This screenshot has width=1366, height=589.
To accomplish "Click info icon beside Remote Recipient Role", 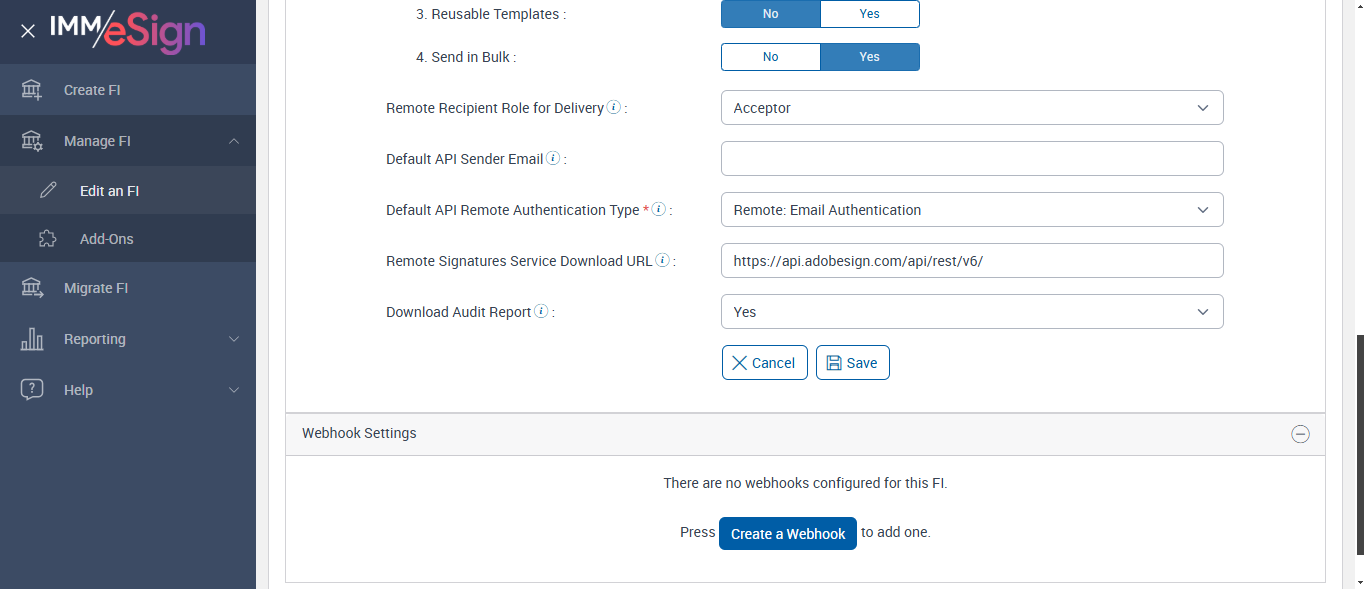I will 614,108.
